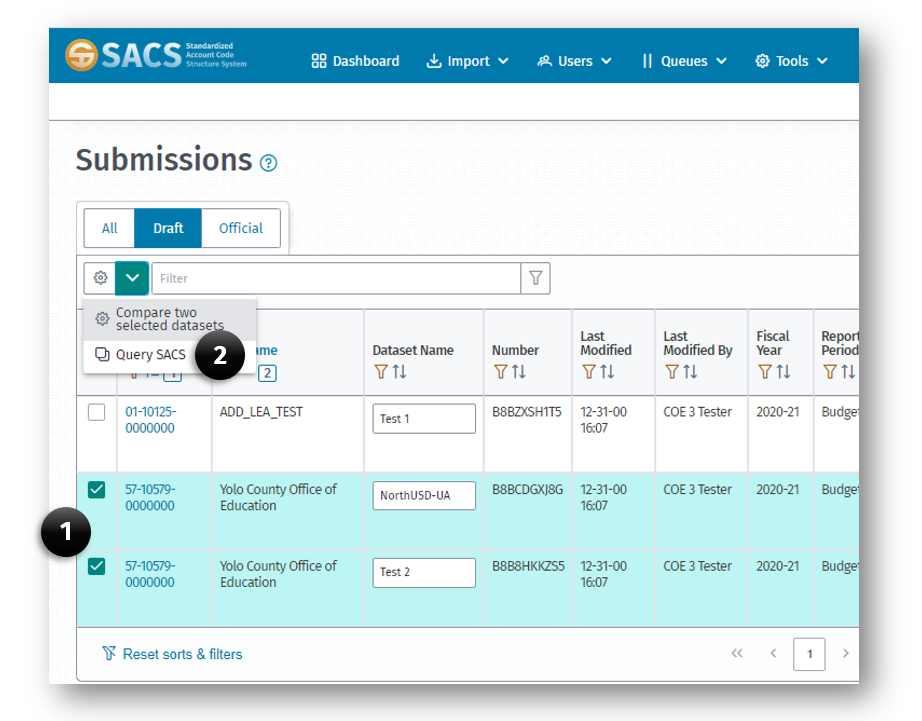Image resolution: width=922 pixels, height=721 pixels.
Task: Open submission link 01-10125-0000000
Action: click(x=149, y=418)
